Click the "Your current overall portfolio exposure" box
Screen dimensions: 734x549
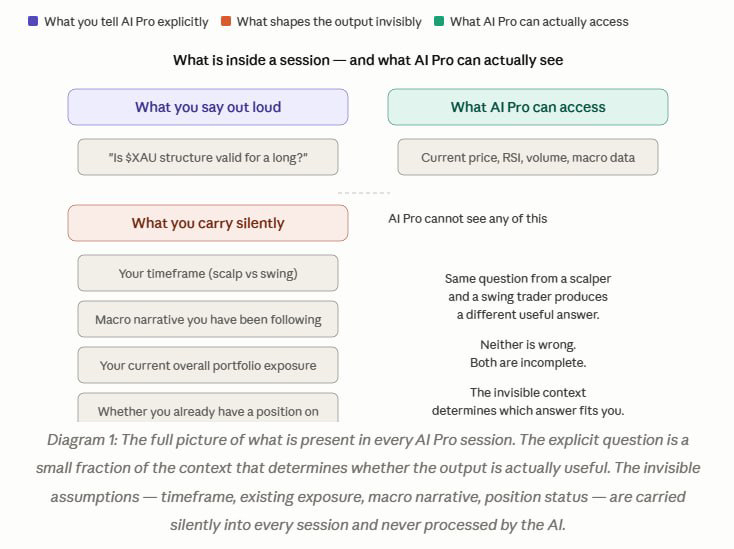[x=208, y=365]
